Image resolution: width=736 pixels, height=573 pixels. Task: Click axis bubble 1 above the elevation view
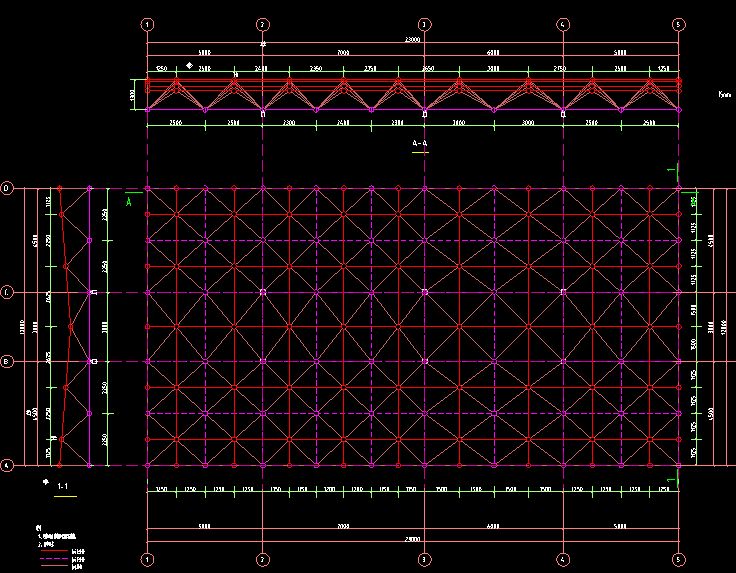(147, 24)
